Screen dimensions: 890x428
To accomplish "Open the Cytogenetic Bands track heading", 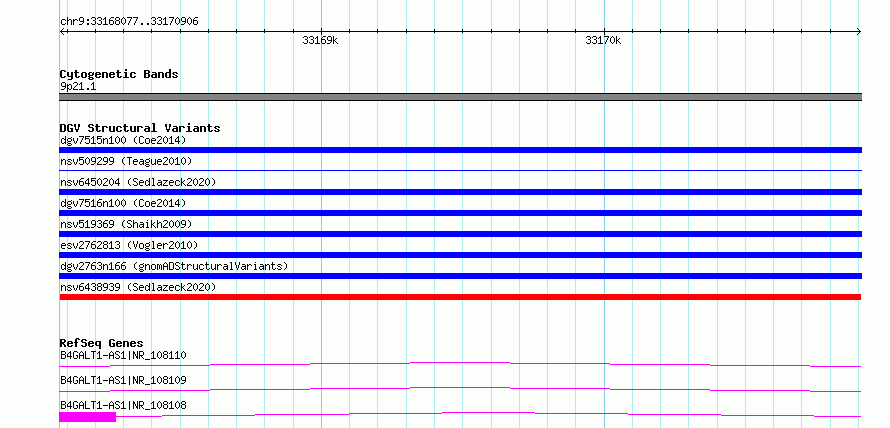I will click(119, 74).
